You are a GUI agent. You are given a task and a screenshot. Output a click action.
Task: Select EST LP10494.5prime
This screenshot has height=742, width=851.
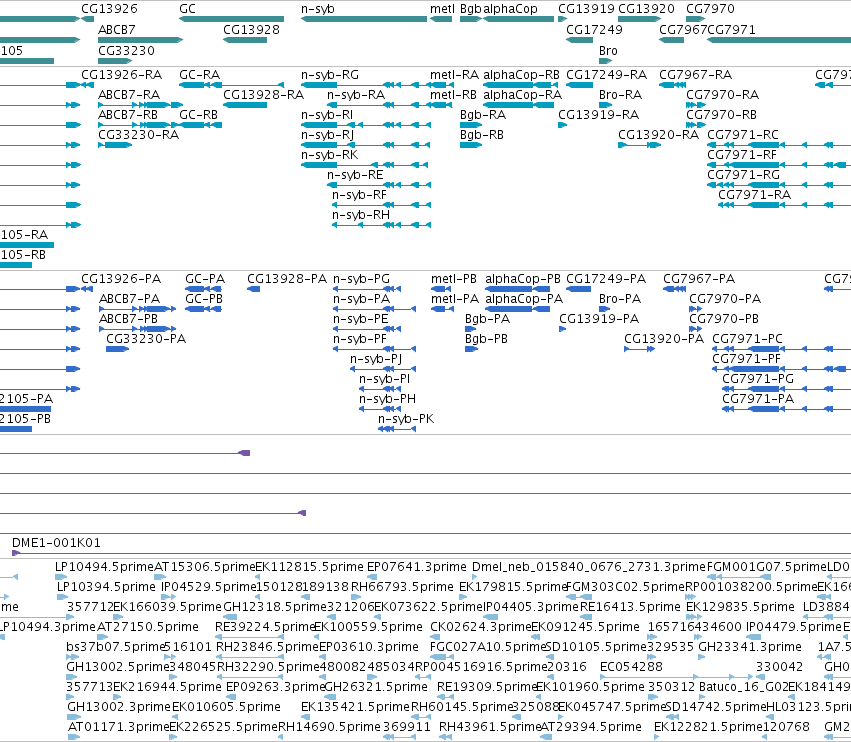[x=105, y=567]
